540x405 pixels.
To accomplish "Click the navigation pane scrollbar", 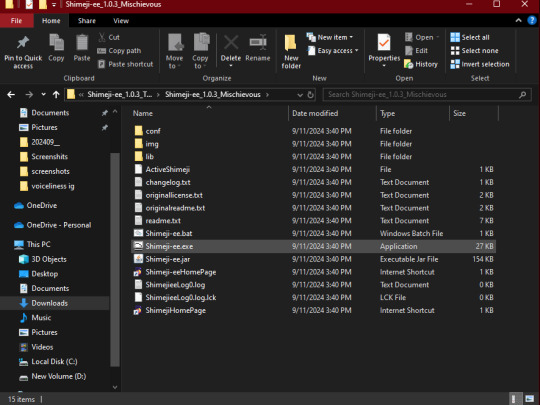I will (x=115, y=260).
